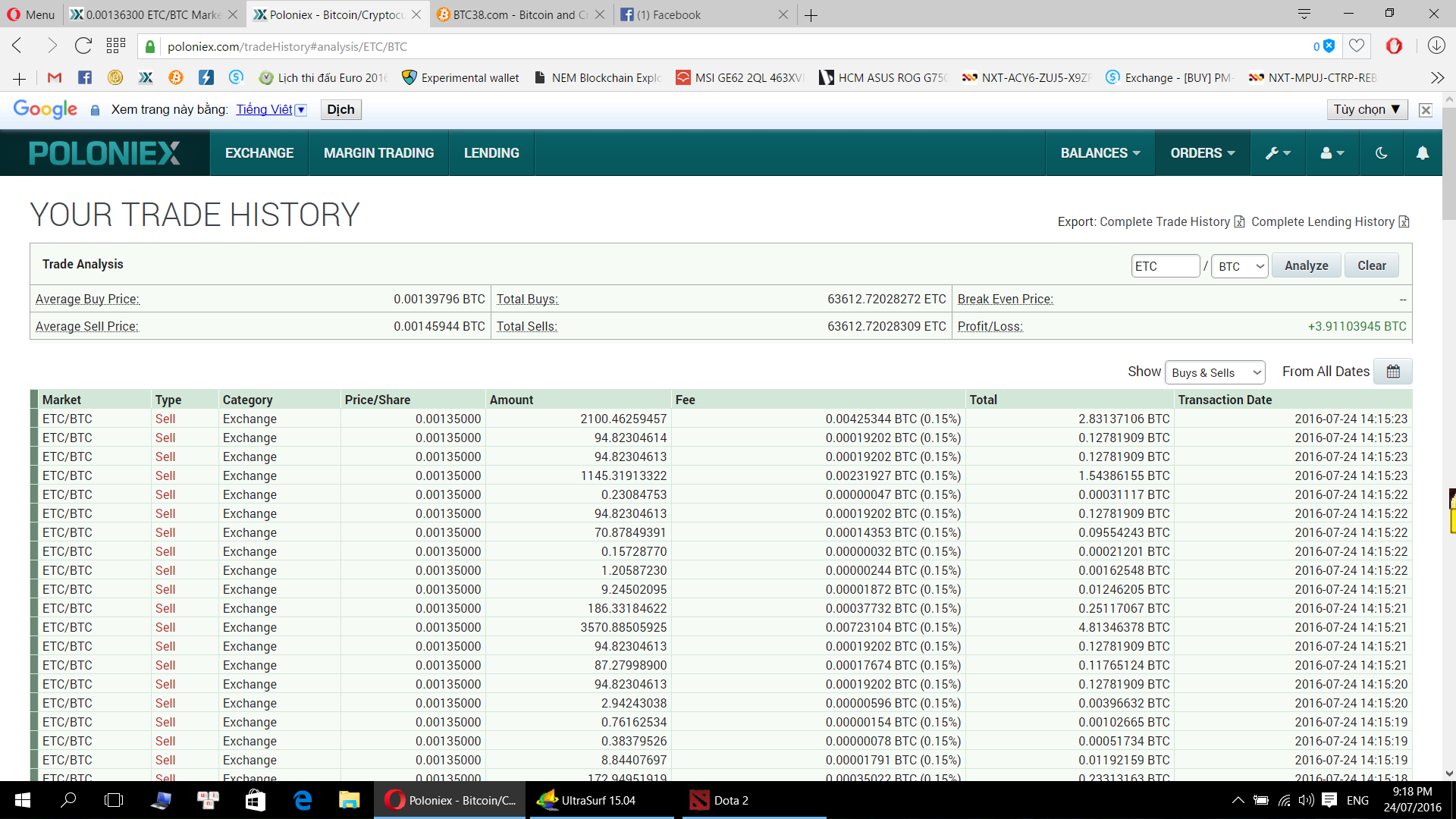Expand the Buys & Sells filter dropdown

pyautogui.click(x=1215, y=372)
